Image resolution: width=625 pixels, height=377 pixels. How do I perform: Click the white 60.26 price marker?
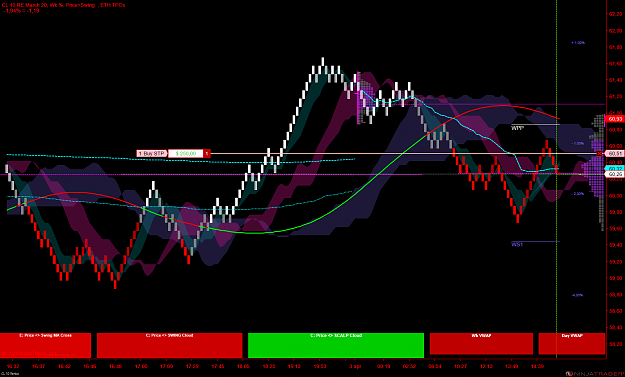pyautogui.click(x=615, y=174)
